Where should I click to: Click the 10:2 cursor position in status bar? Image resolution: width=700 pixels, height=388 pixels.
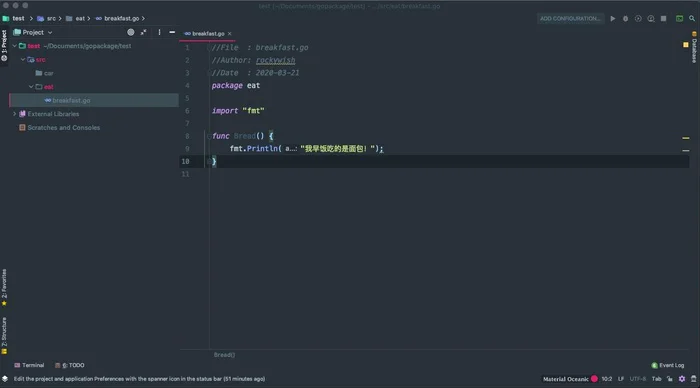(607, 379)
